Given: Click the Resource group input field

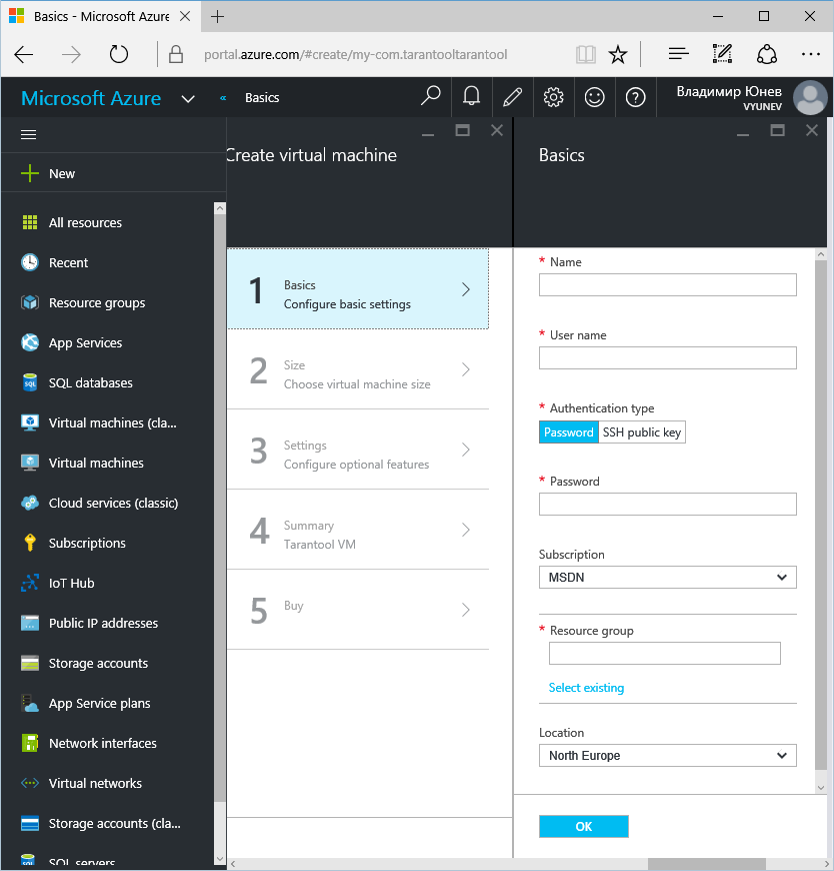Looking at the screenshot, I should coord(665,653).
